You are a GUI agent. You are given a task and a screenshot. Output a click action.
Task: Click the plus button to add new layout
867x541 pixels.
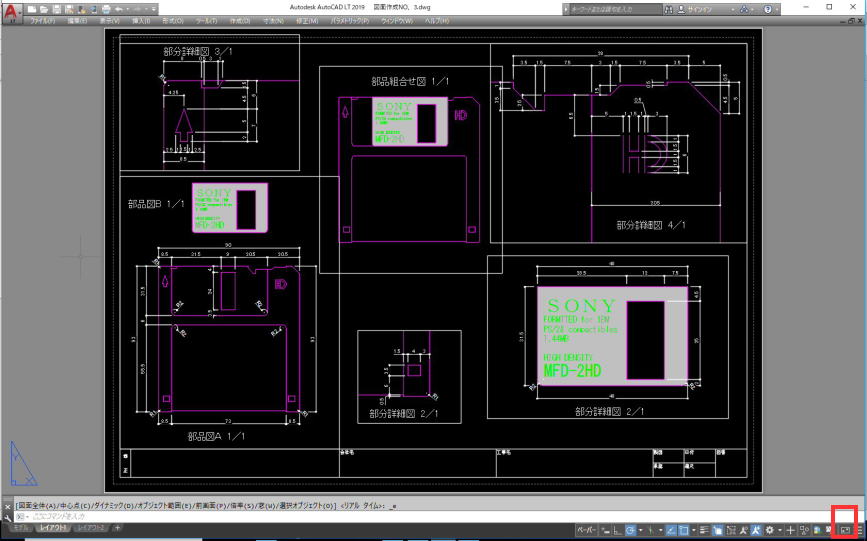pos(117,528)
